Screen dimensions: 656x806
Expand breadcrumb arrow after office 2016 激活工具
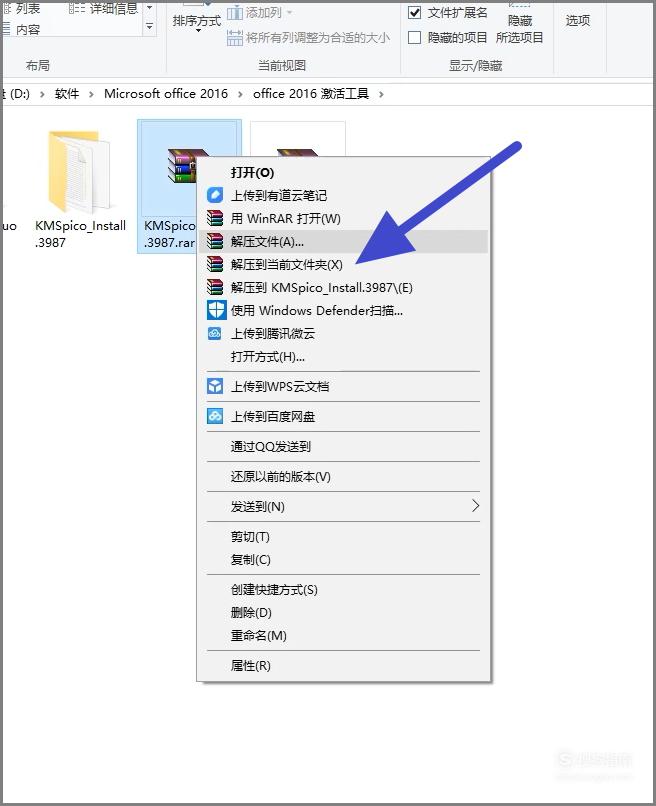click(381, 94)
